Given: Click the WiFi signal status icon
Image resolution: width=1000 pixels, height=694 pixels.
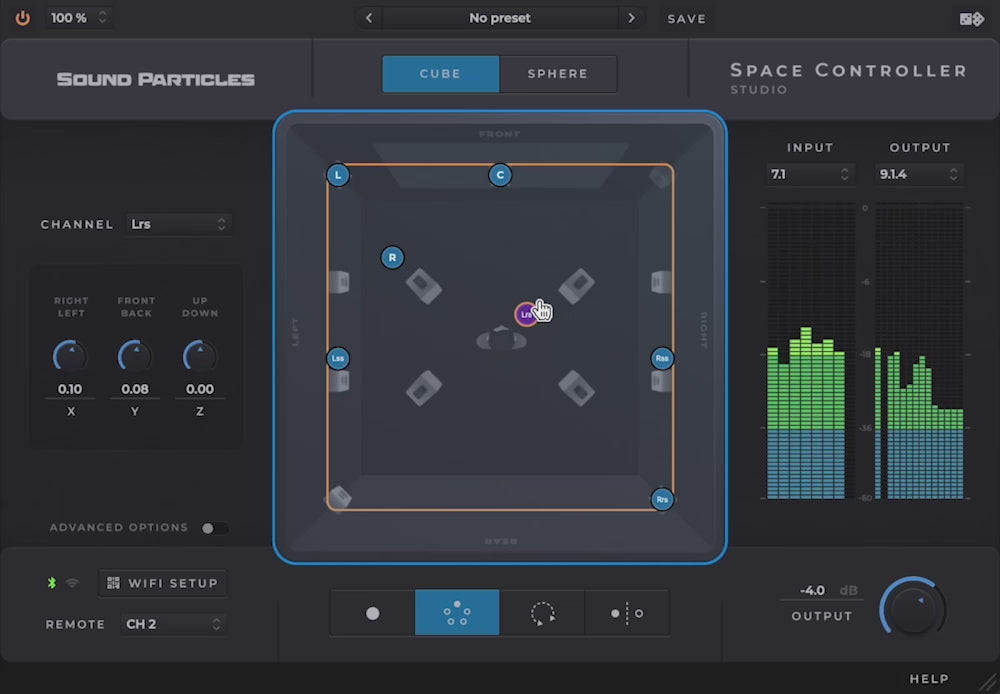Looking at the screenshot, I should [x=73, y=583].
